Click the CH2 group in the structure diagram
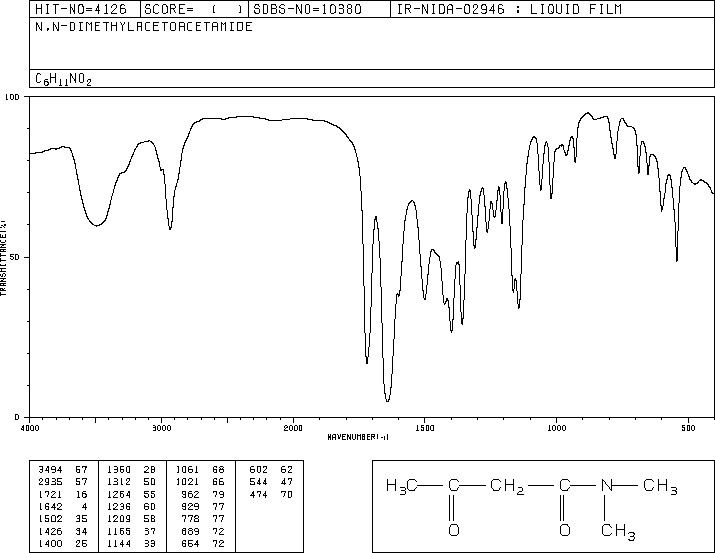The height and width of the screenshot is (553, 715). [x=507, y=486]
